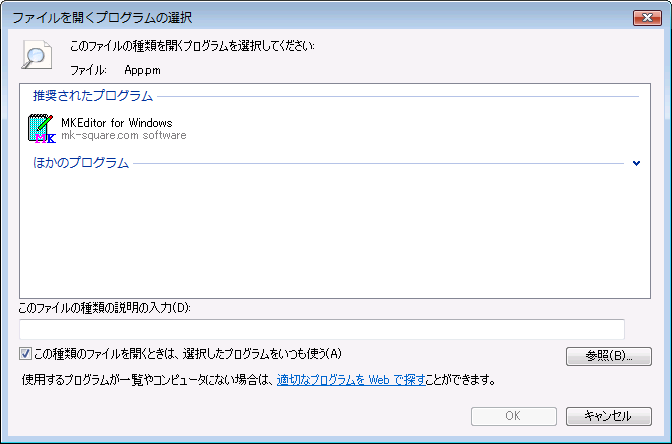Click the 参照(B)... browse button
This screenshot has width=672, height=444.
tap(609, 356)
